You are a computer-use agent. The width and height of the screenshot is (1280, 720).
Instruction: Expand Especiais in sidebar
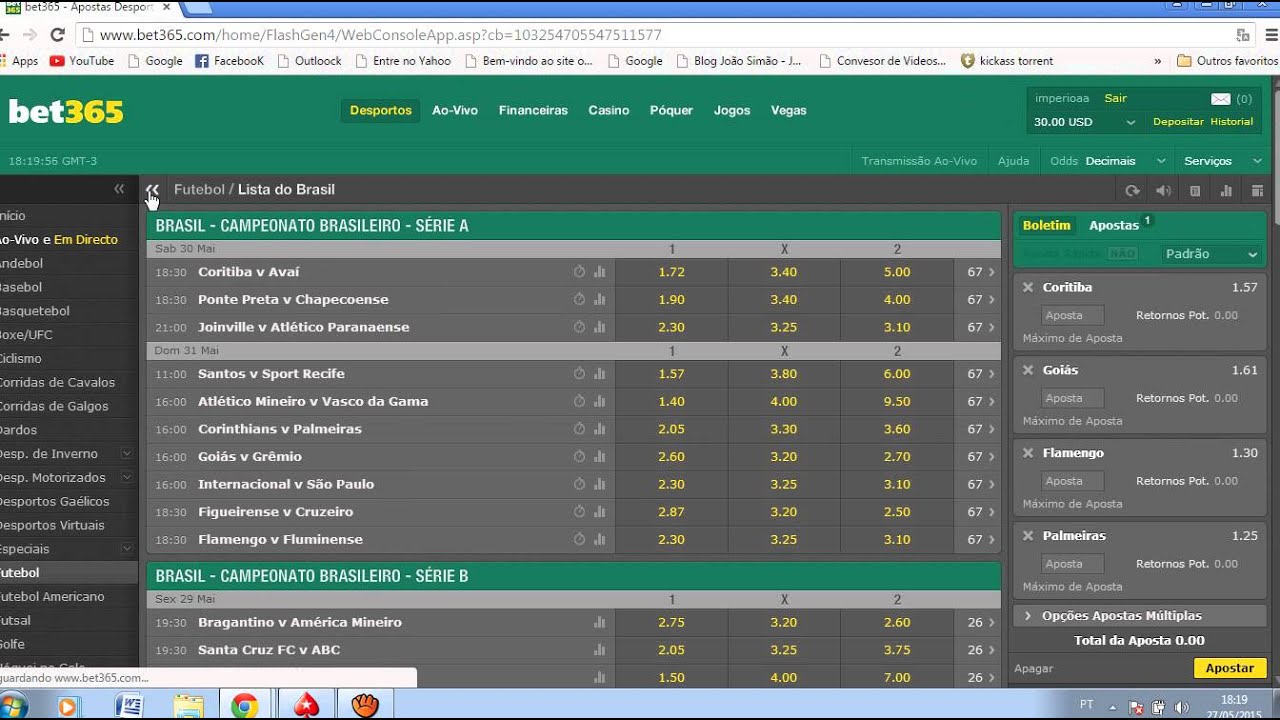tap(127, 548)
